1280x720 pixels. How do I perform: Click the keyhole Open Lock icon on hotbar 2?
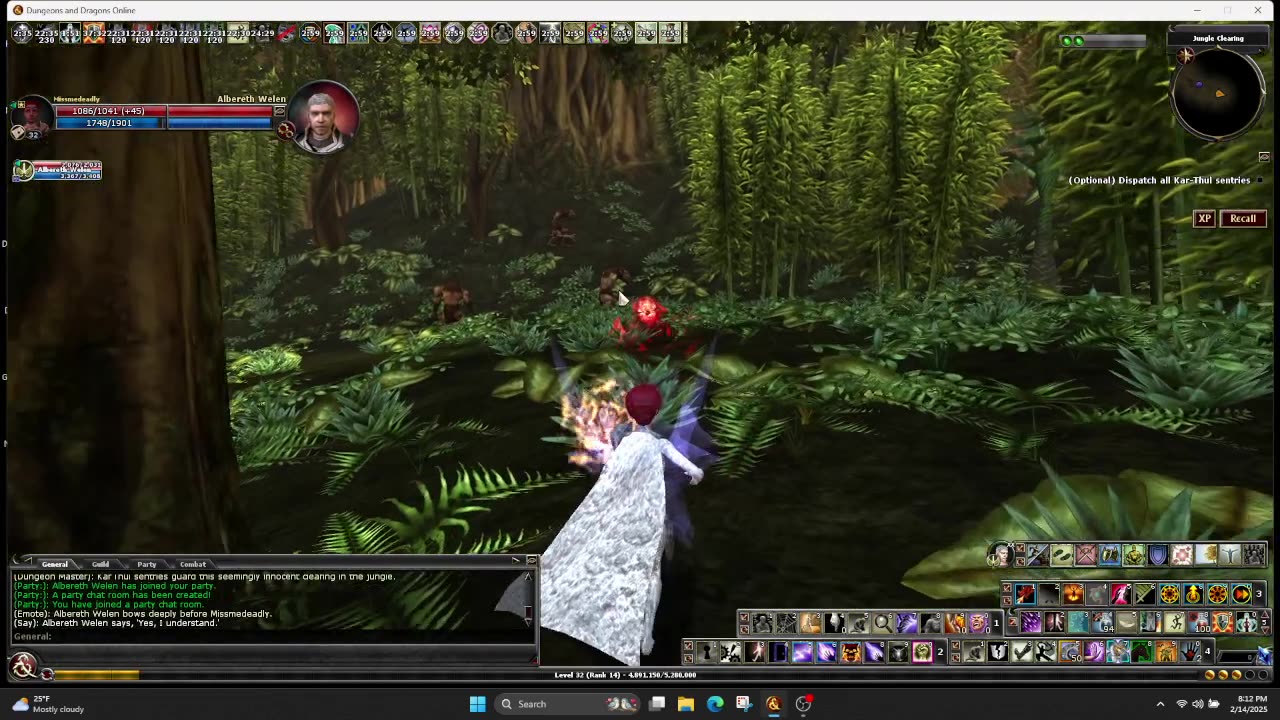point(706,652)
